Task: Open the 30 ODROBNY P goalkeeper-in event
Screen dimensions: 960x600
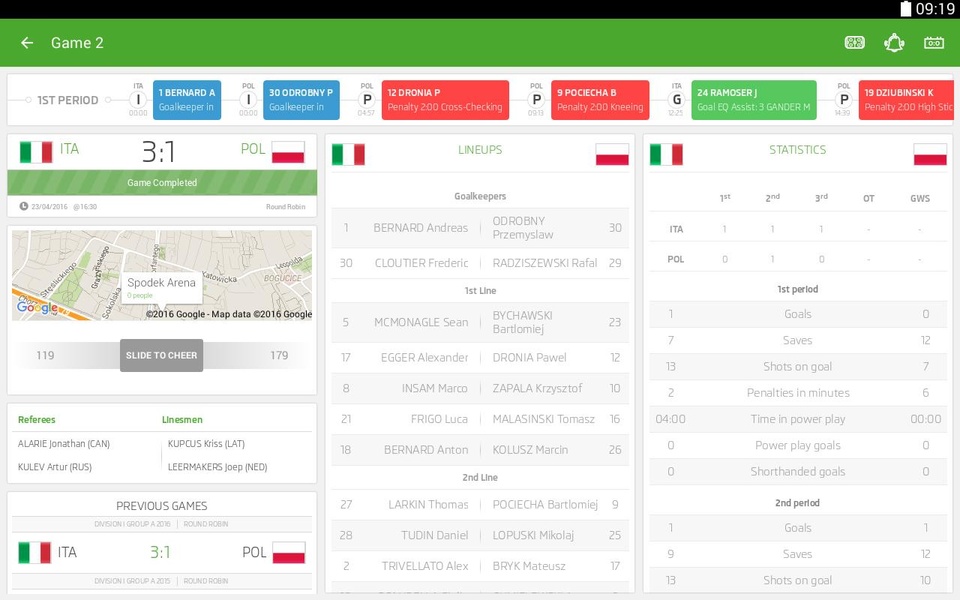Action: click(301, 100)
